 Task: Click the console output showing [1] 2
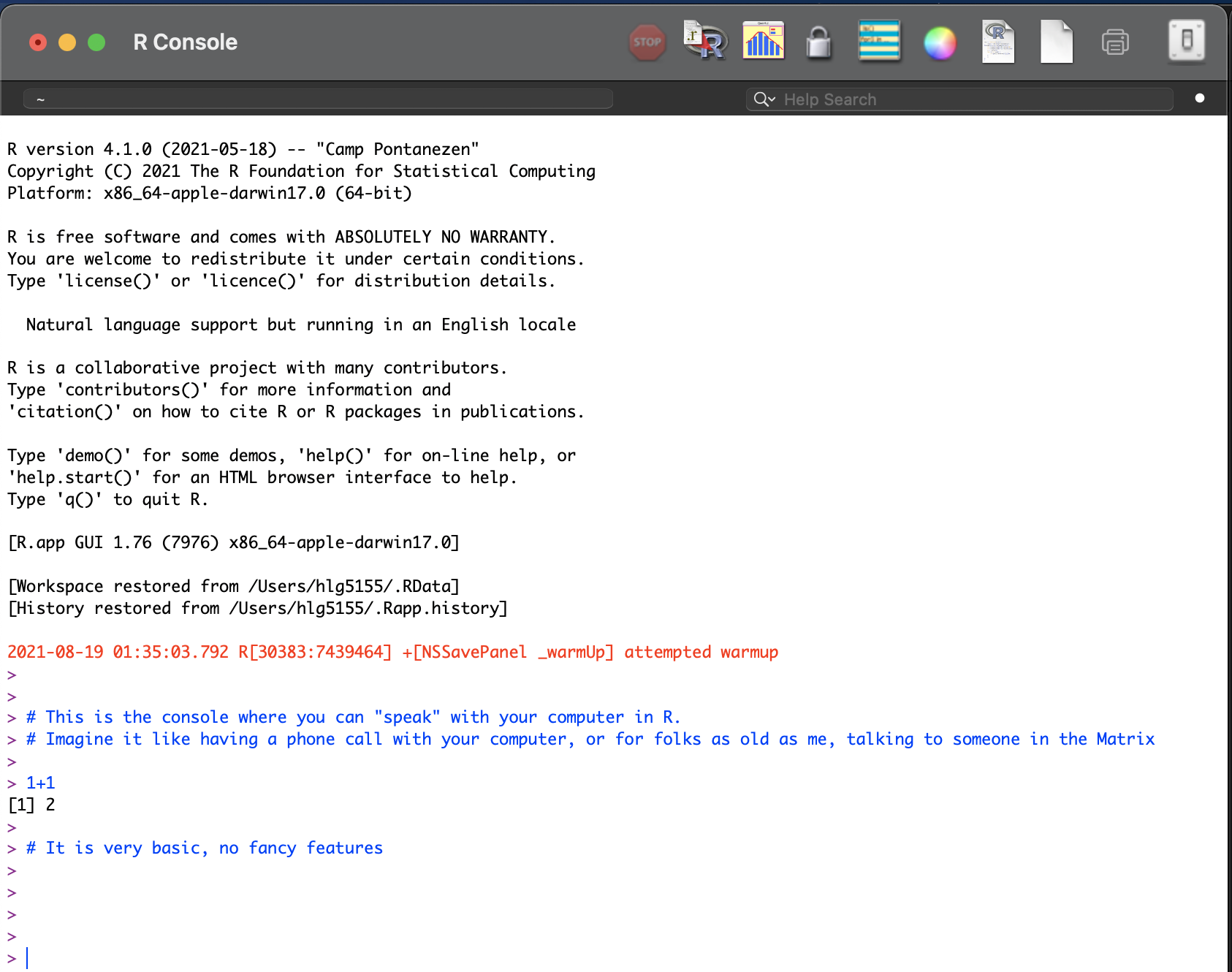tap(31, 804)
